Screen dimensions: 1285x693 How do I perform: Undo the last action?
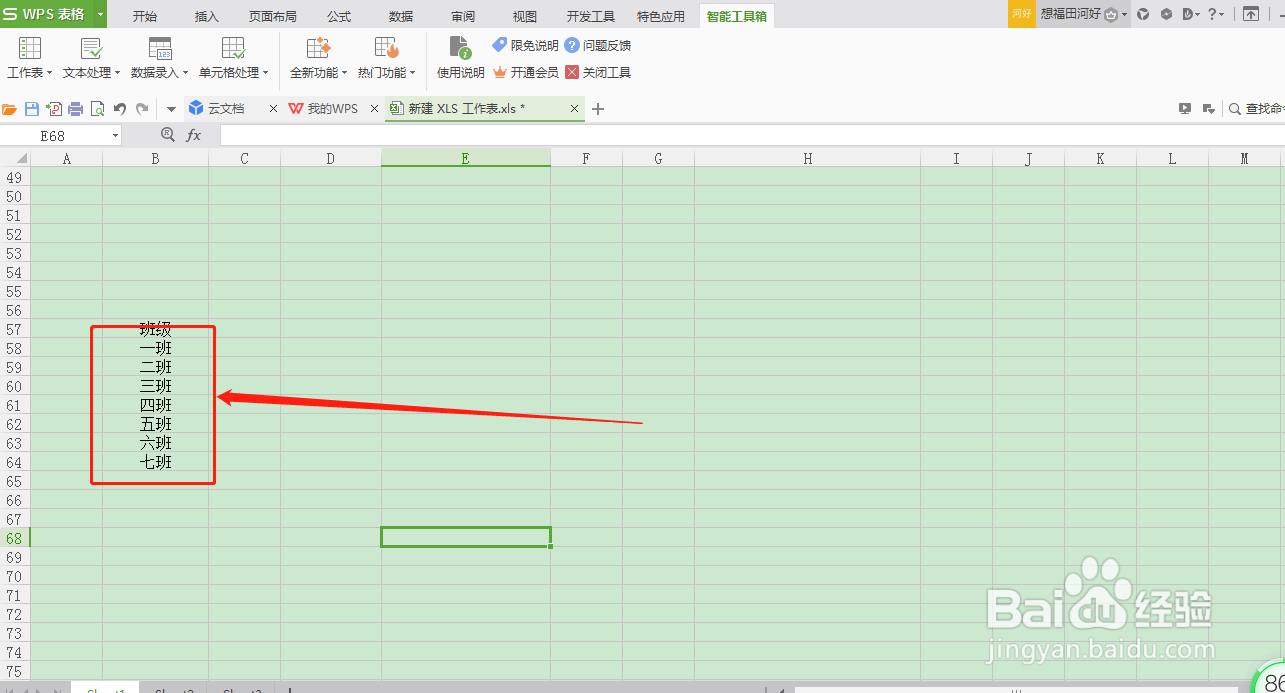(120, 109)
